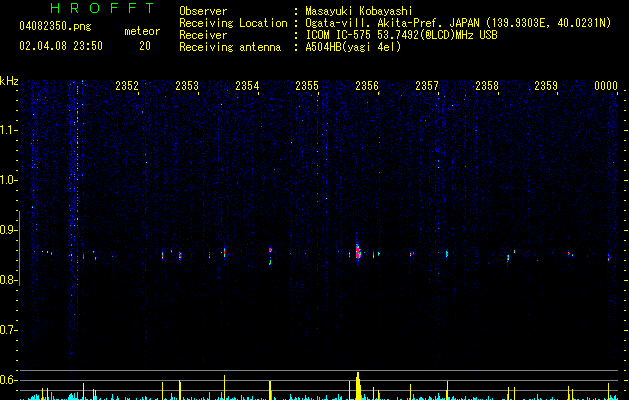Click the 1.1 frequency axis label

point(9,130)
